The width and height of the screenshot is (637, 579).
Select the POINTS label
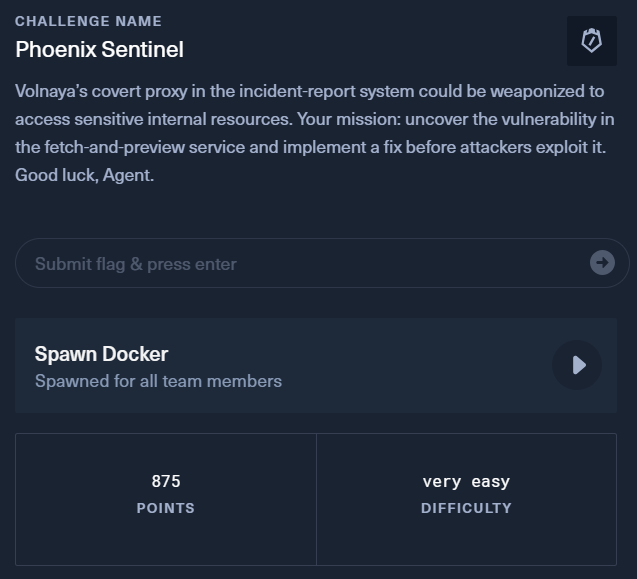click(166, 508)
